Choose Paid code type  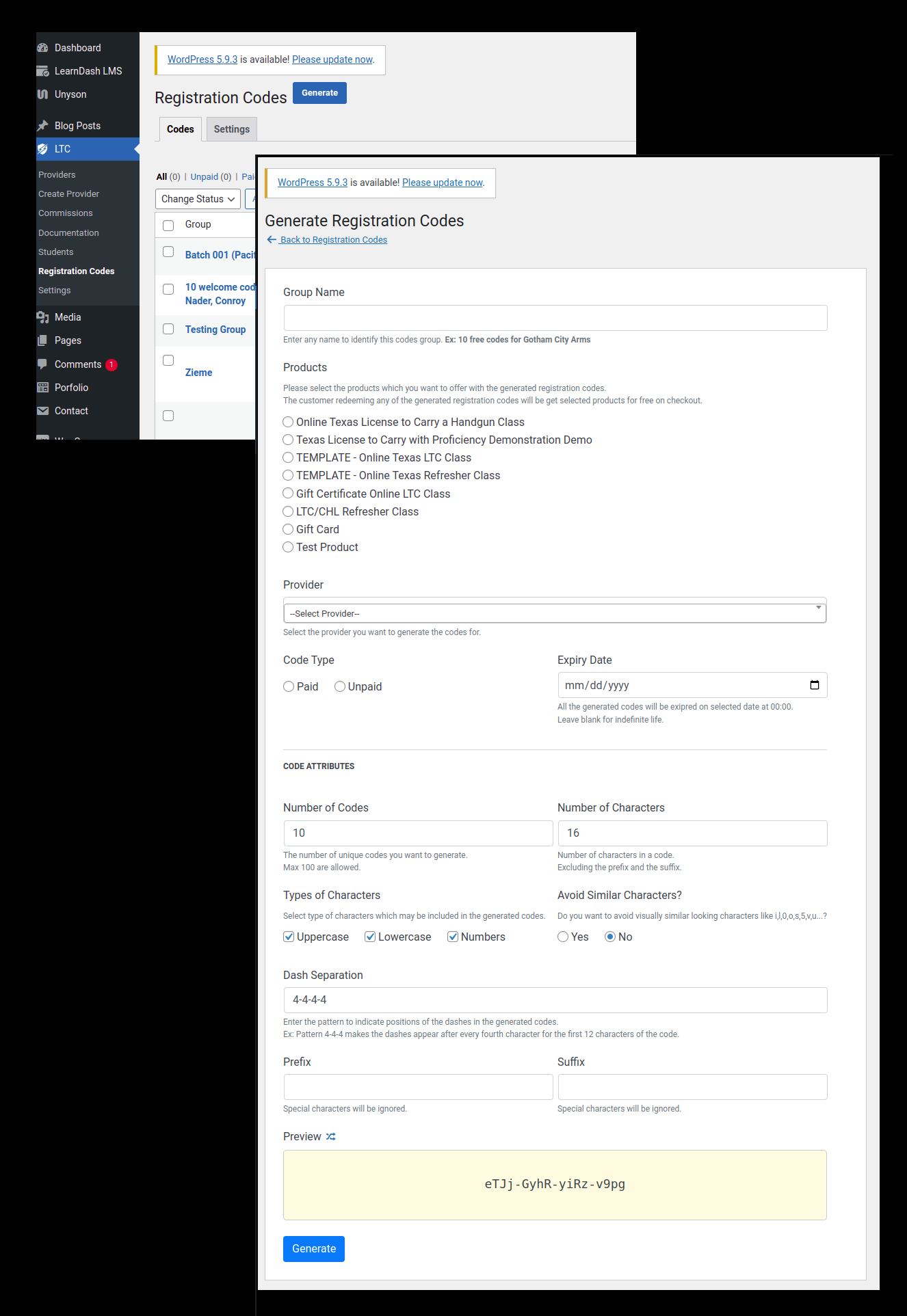tap(289, 686)
